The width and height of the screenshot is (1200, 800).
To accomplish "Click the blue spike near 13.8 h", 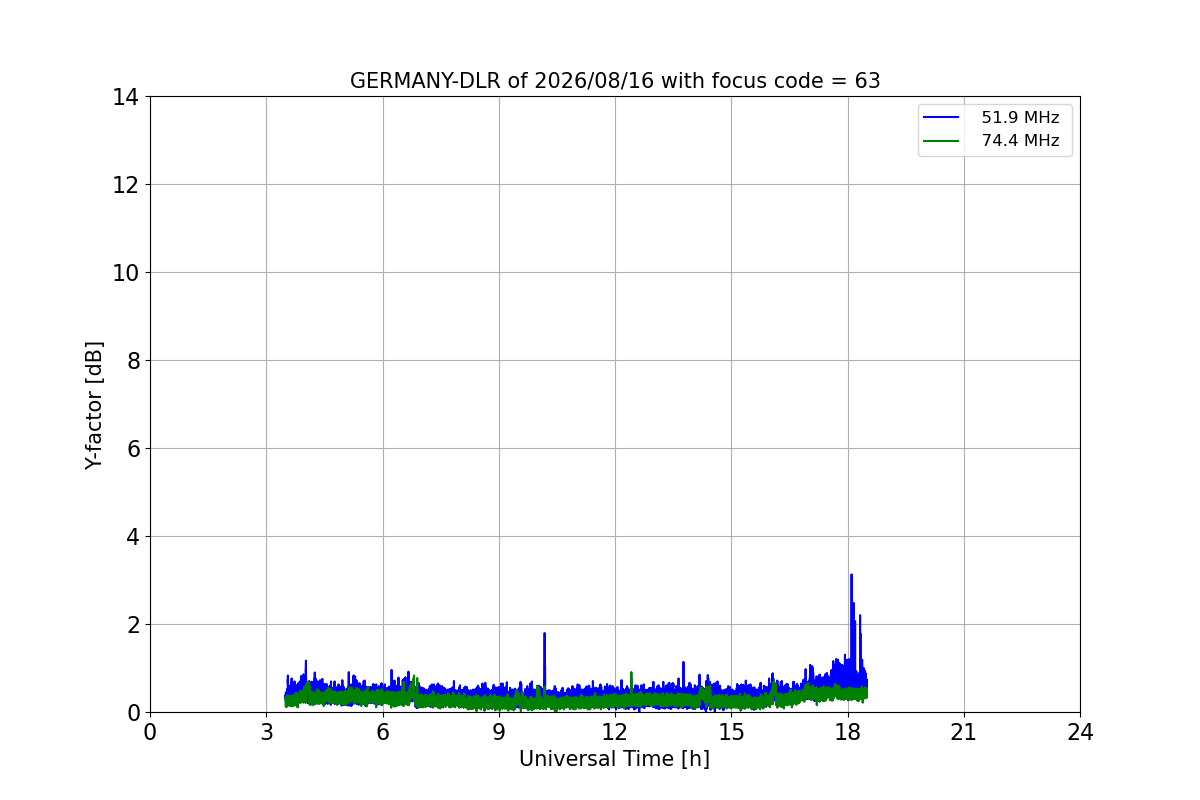I will pos(683,673).
